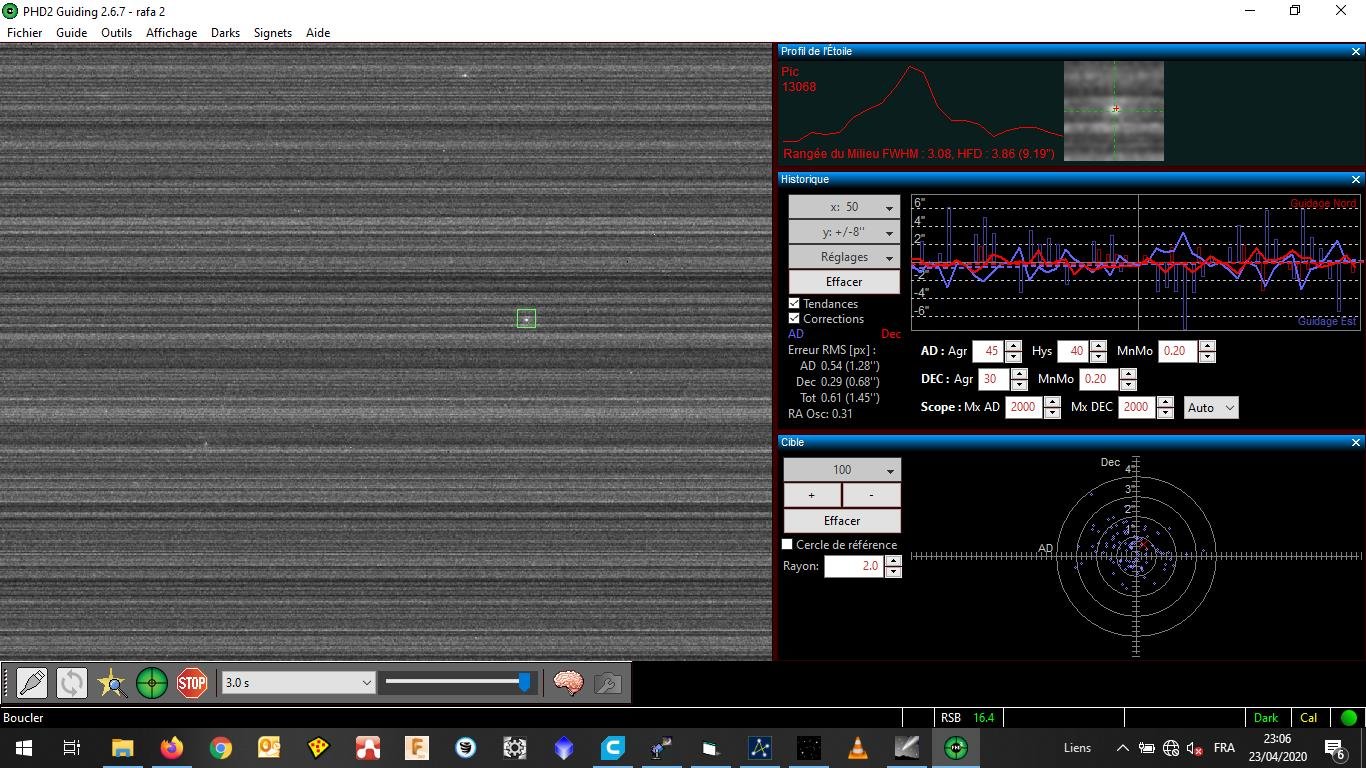1366x768 pixels.
Task: Open the Guide menu
Action: click(71, 33)
